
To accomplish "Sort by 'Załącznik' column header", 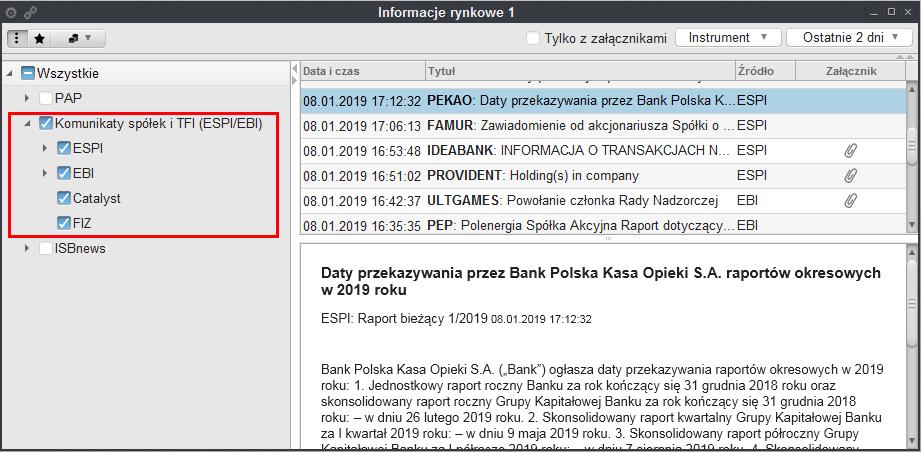I will coord(851,71).
